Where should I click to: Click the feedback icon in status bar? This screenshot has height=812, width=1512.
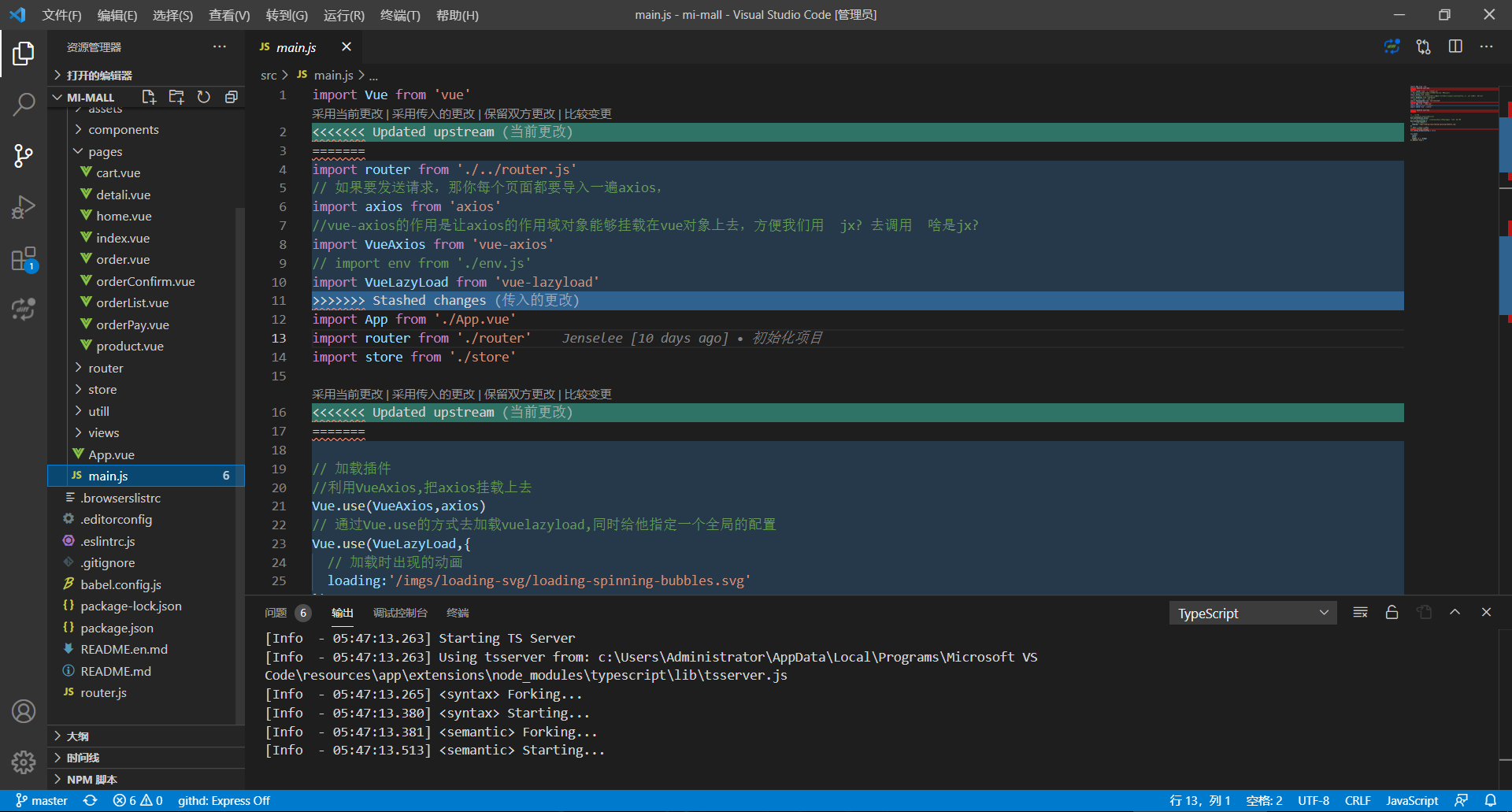(x=1462, y=800)
